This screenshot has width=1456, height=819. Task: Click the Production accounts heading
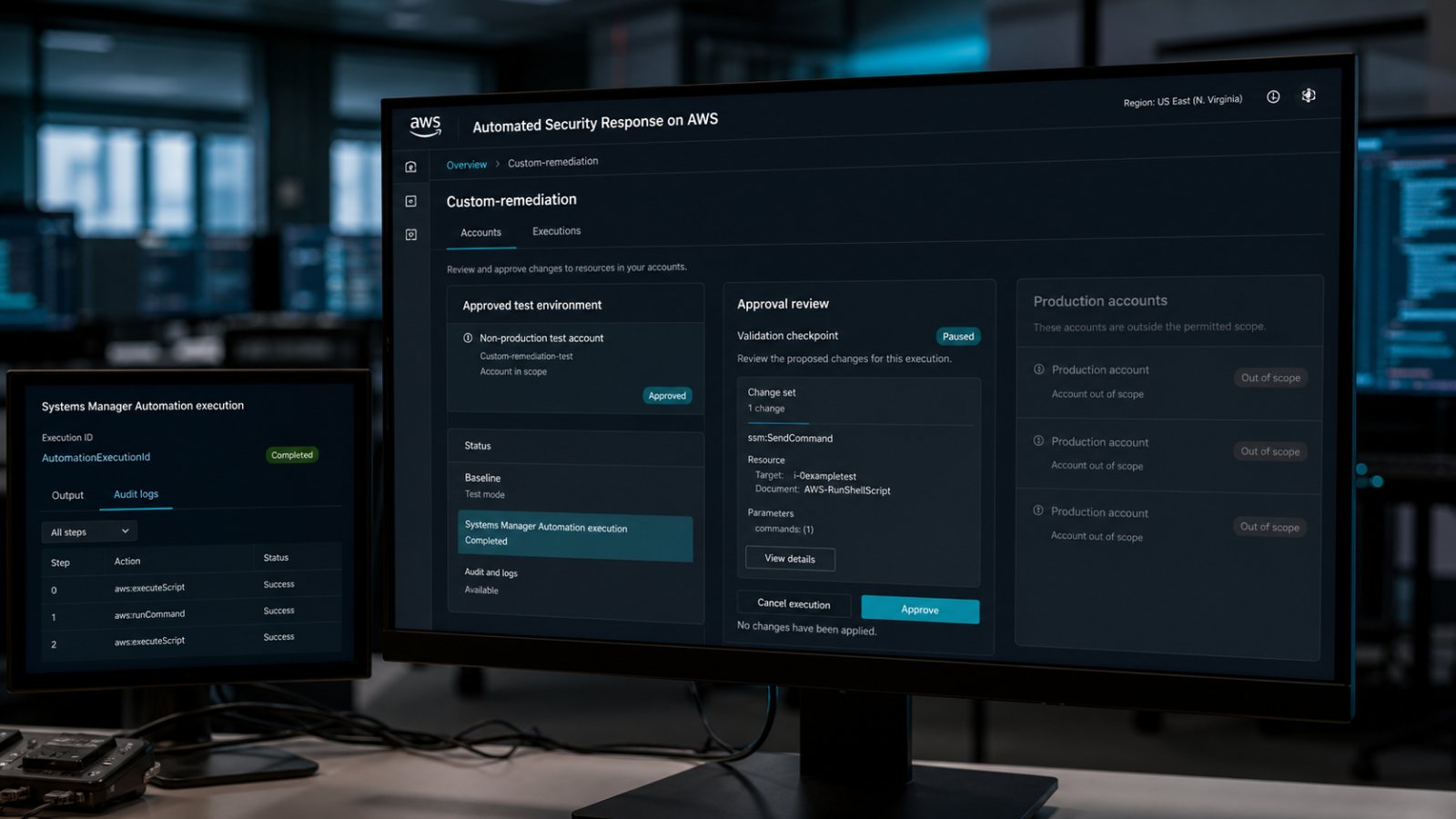click(1099, 301)
